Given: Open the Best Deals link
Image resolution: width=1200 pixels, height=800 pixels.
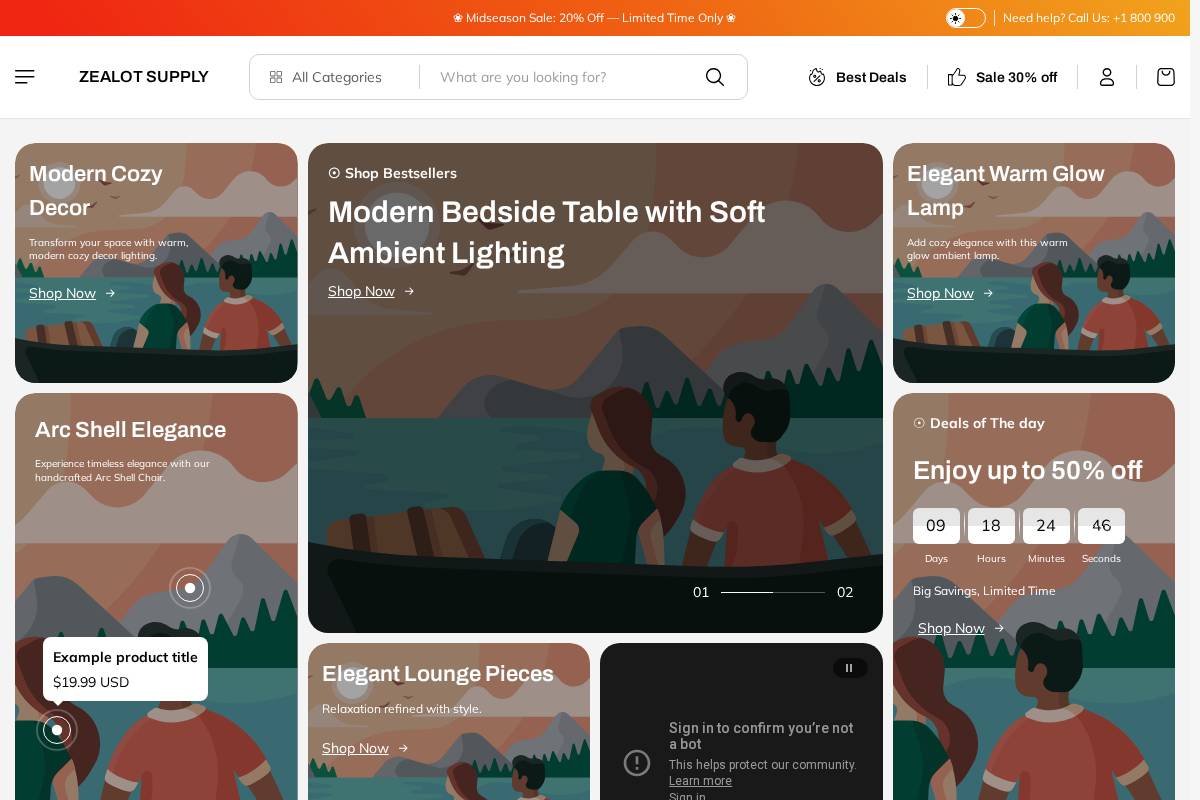Looking at the screenshot, I should [871, 77].
